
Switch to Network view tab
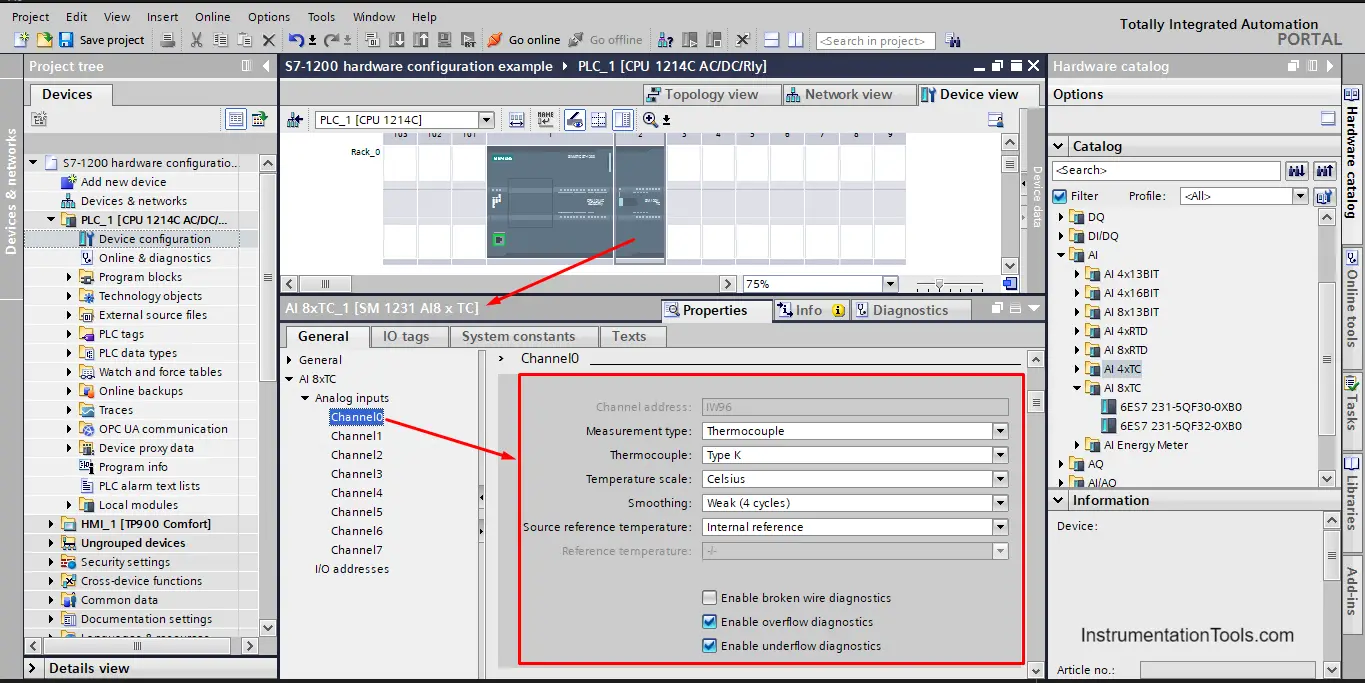pos(849,94)
